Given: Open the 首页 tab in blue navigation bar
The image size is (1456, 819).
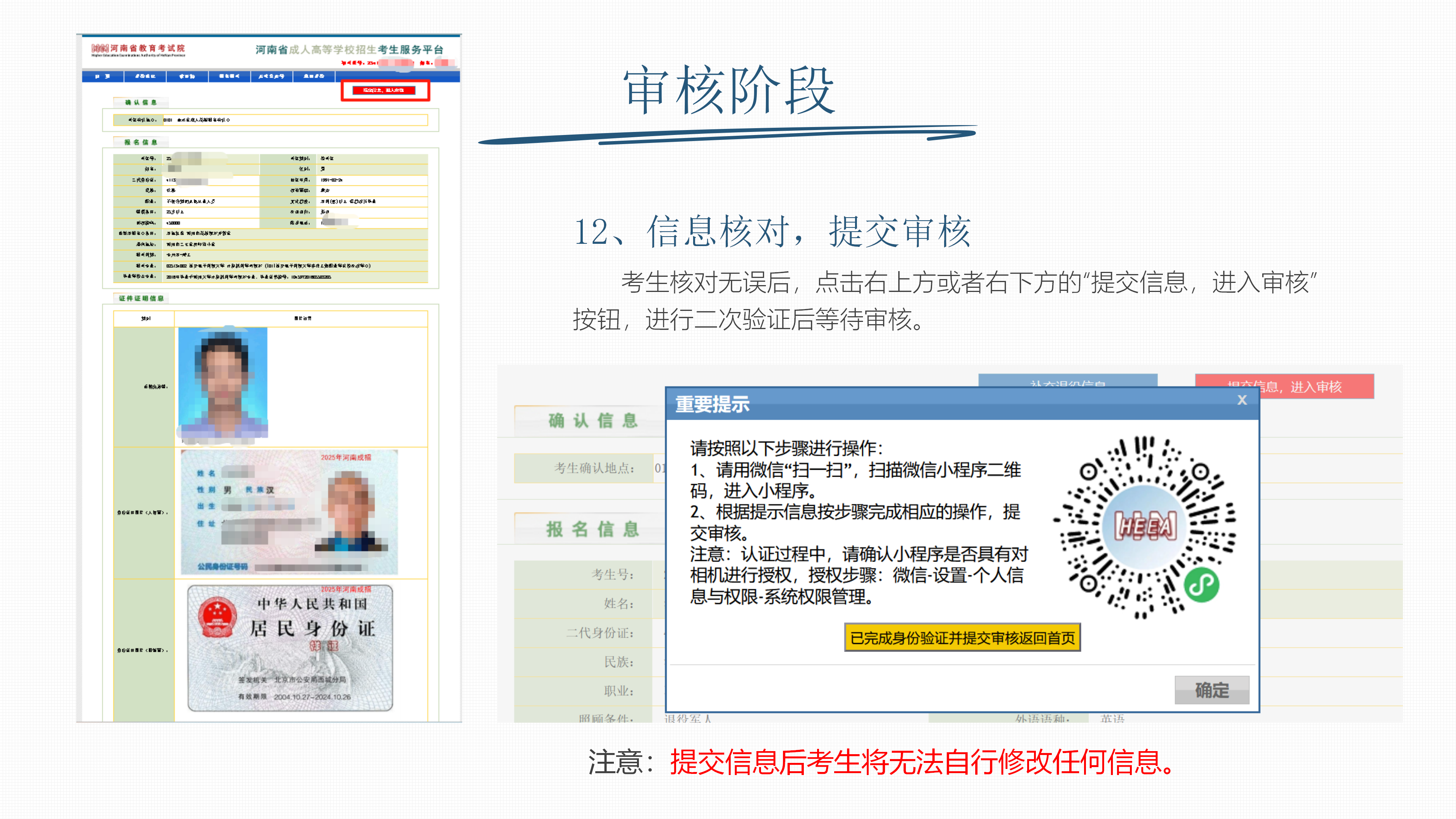Looking at the screenshot, I should point(102,76).
